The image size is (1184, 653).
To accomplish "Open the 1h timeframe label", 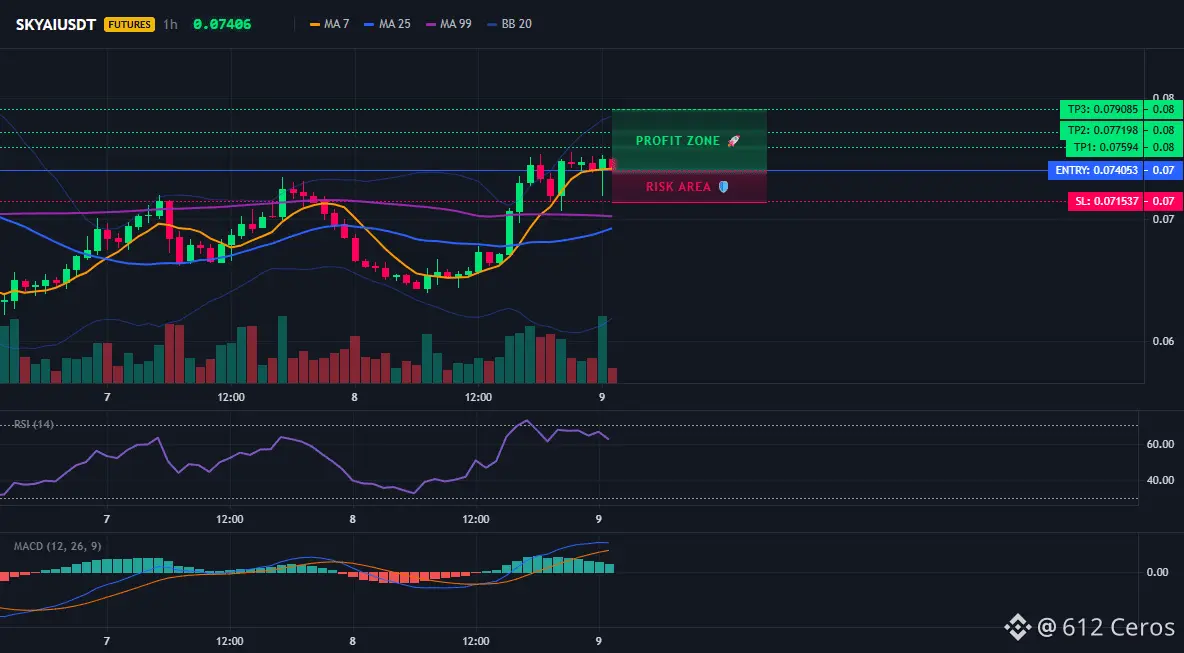I will coord(171,24).
